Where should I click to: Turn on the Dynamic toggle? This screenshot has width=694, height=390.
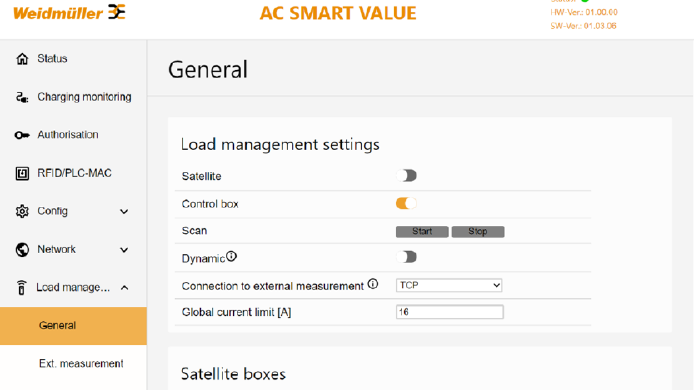tap(406, 257)
